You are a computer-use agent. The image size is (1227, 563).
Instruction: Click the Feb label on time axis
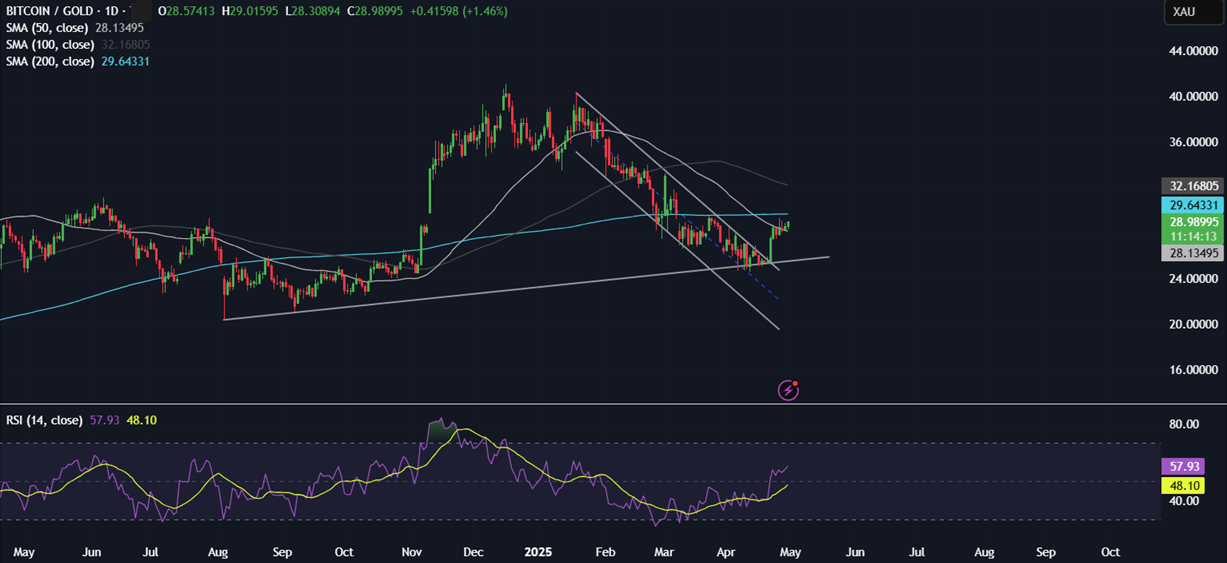603,552
